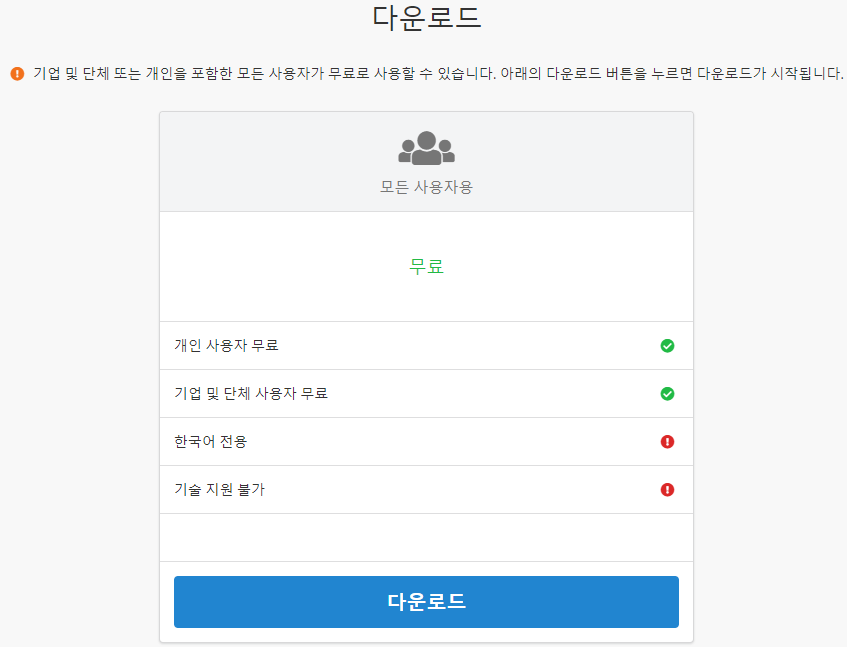The width and height of the screenshot is (847, 647).
Task: Select the 기술 지원 불가 row text
Action: tap(219, 490)
